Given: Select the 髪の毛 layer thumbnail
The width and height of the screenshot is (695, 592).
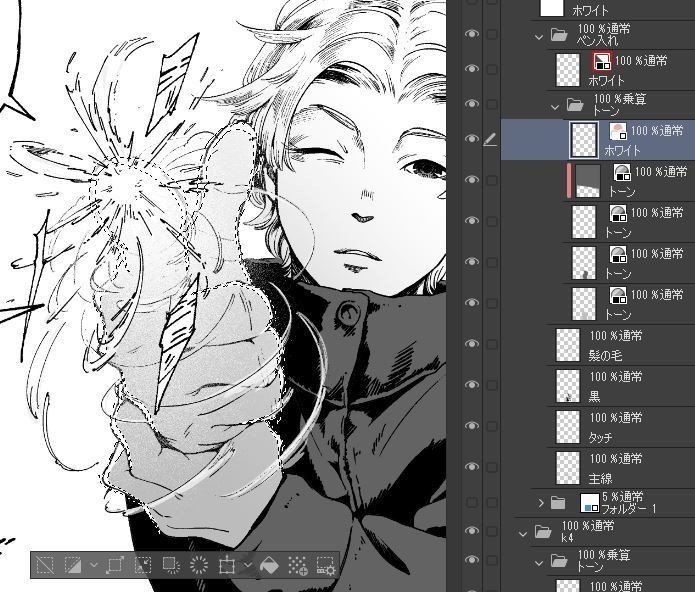Looking at the screenshot, I should click(568, 344).
